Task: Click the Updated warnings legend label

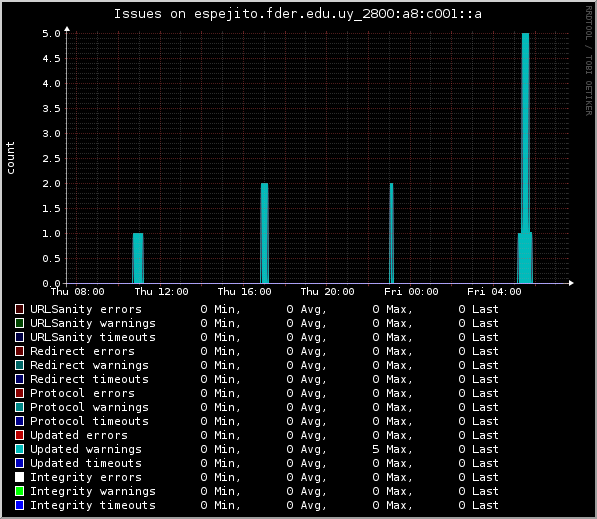Action: pyautogui.click(x=86, y=449)
